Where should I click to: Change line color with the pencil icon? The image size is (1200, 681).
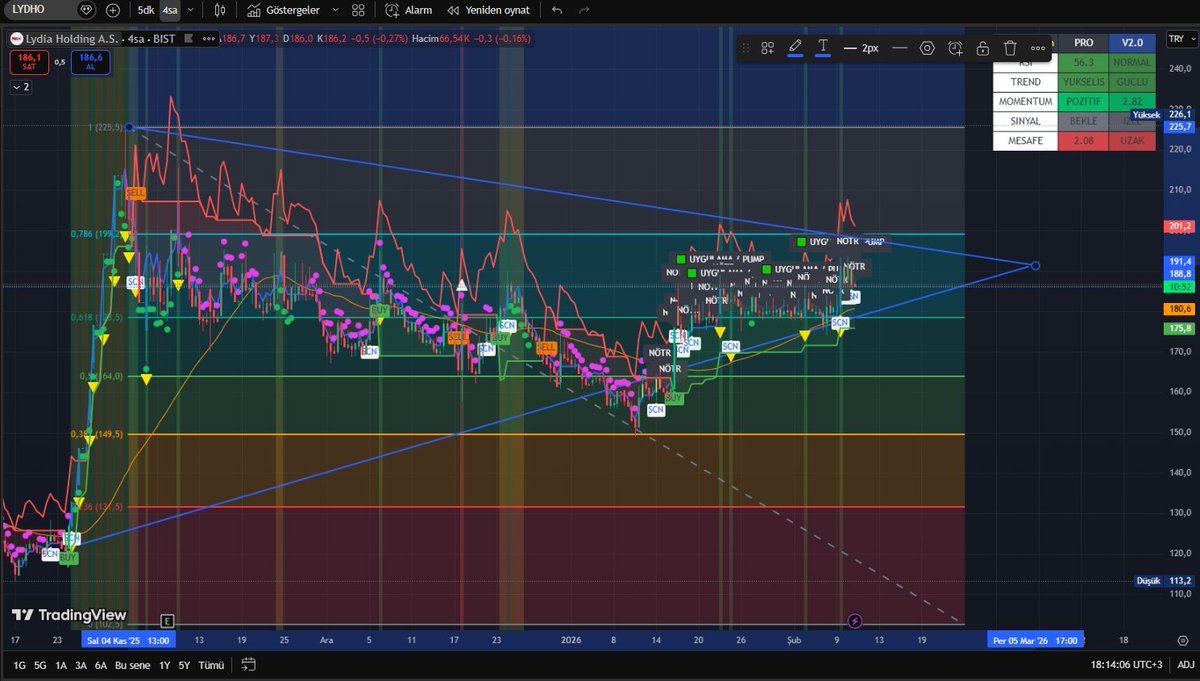(x=795, y=47)
